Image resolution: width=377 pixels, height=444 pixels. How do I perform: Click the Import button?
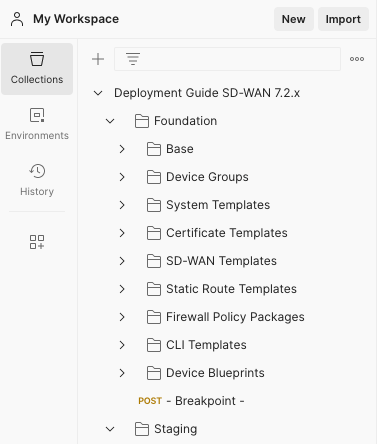(x=343, y=19)
